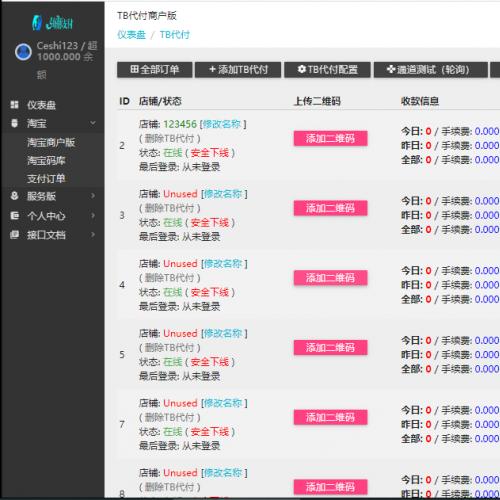This screenshot has width=500, height=500.
Task: Select 淘宝码库 submenu item
Action: pos(46,161)
